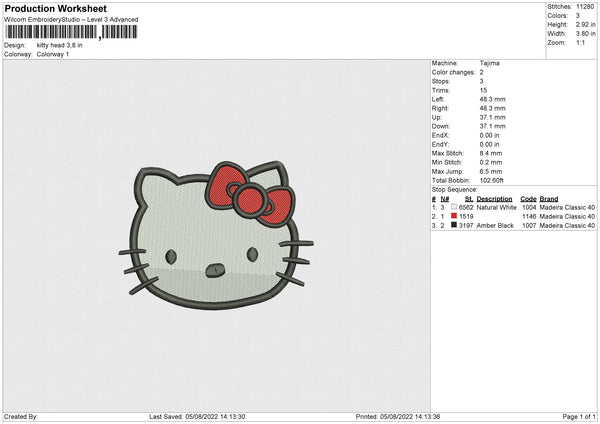
Task: Click the thread code 1007
Action: pyautogui.click(x=529, y=226)
